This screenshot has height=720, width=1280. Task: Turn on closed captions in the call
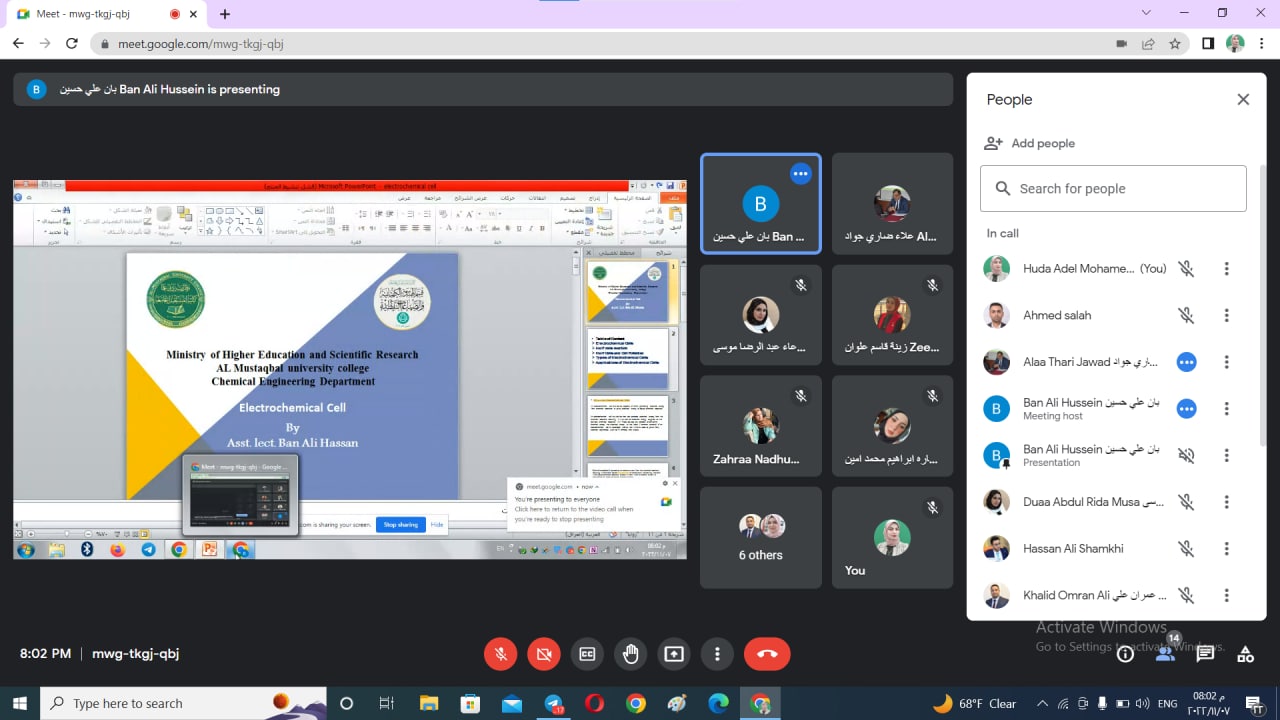pyautogui.click(x=587, y=654)
